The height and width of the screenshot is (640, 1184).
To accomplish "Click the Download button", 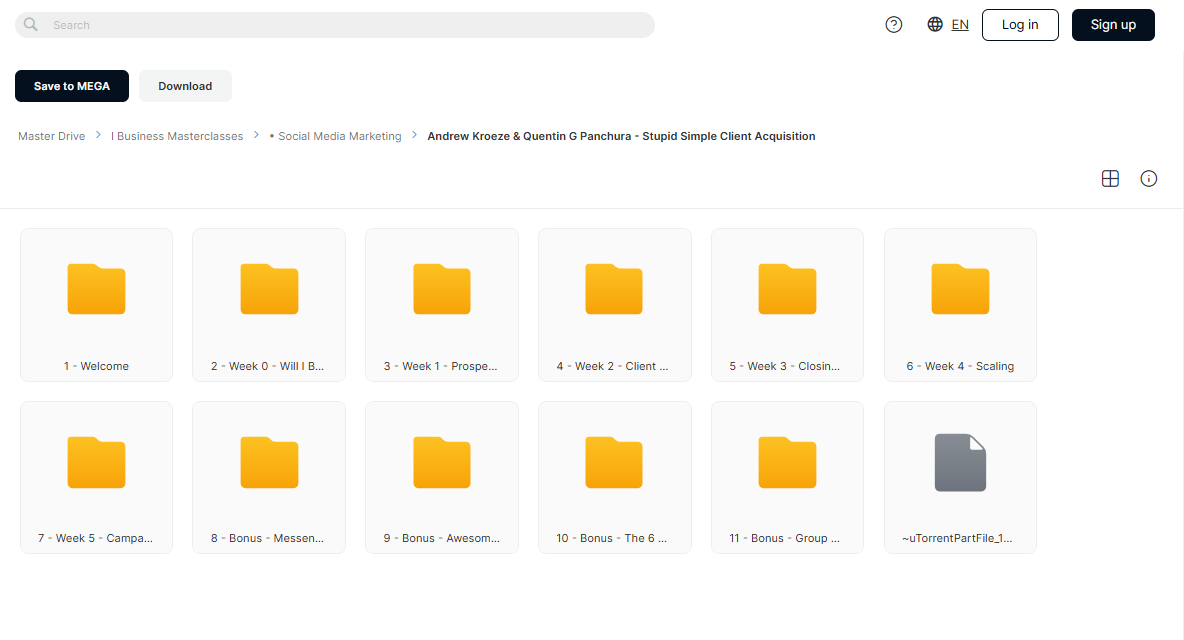I will (x=185, y=86).
